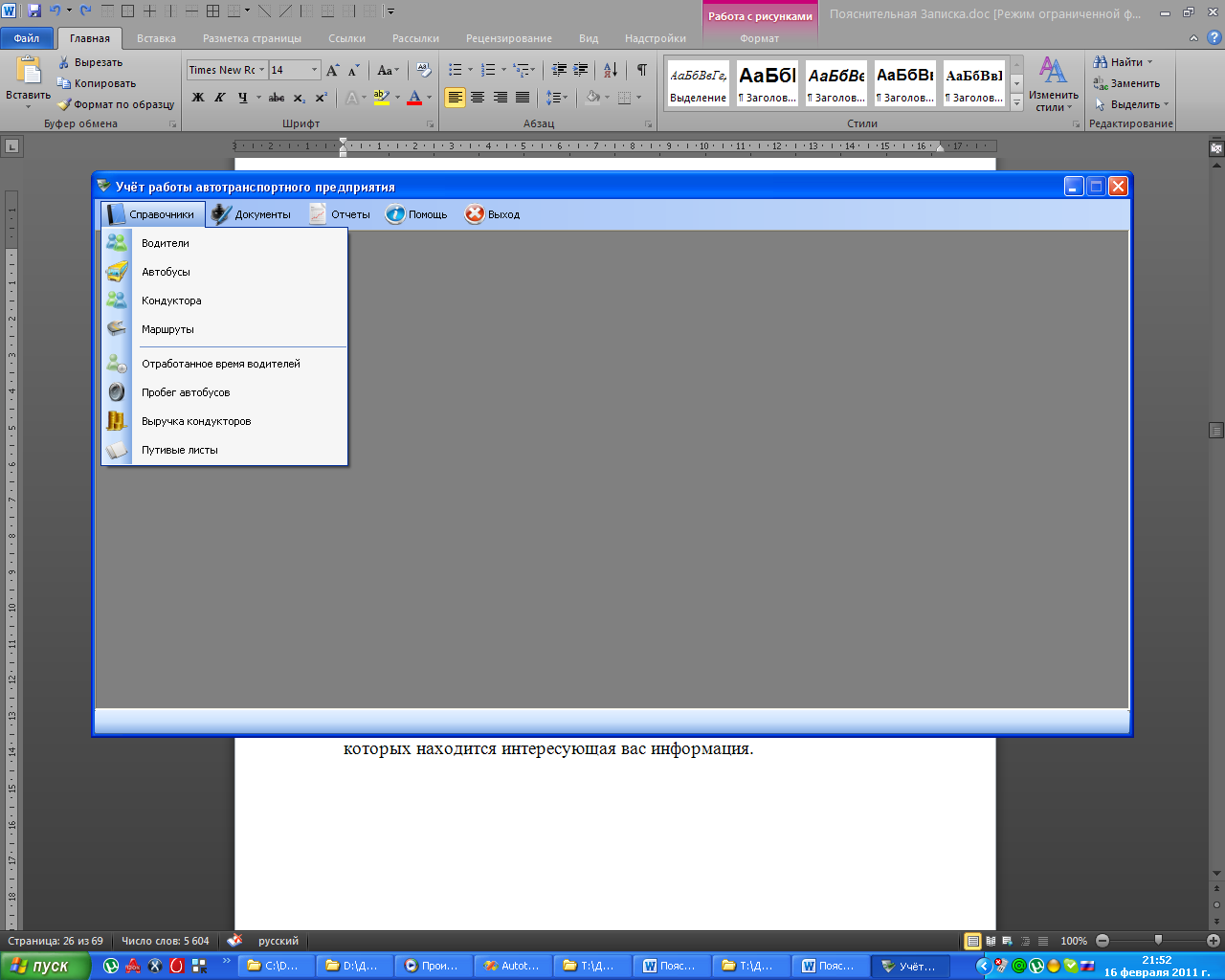1225x980 pixels.
Task: Click the пуск Start button
Action: [x=40, y=966]
